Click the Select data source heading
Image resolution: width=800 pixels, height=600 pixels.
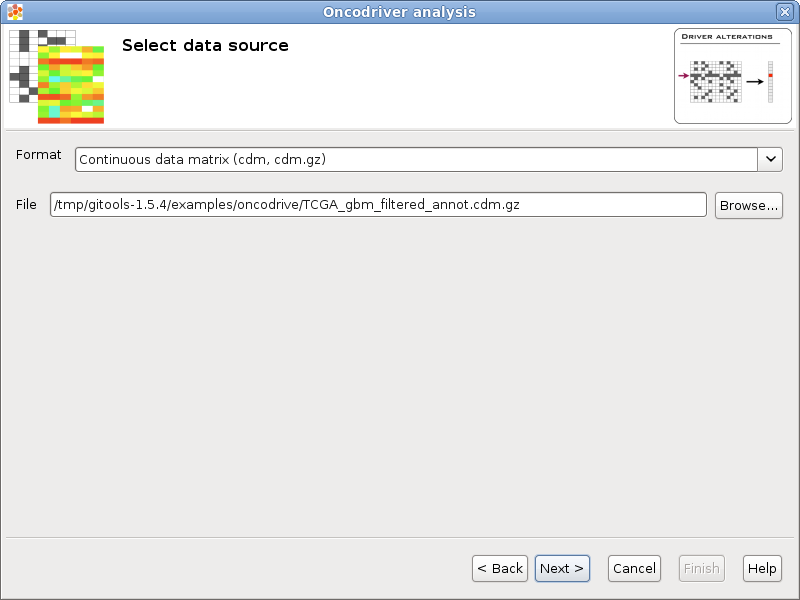click(205, 45)
